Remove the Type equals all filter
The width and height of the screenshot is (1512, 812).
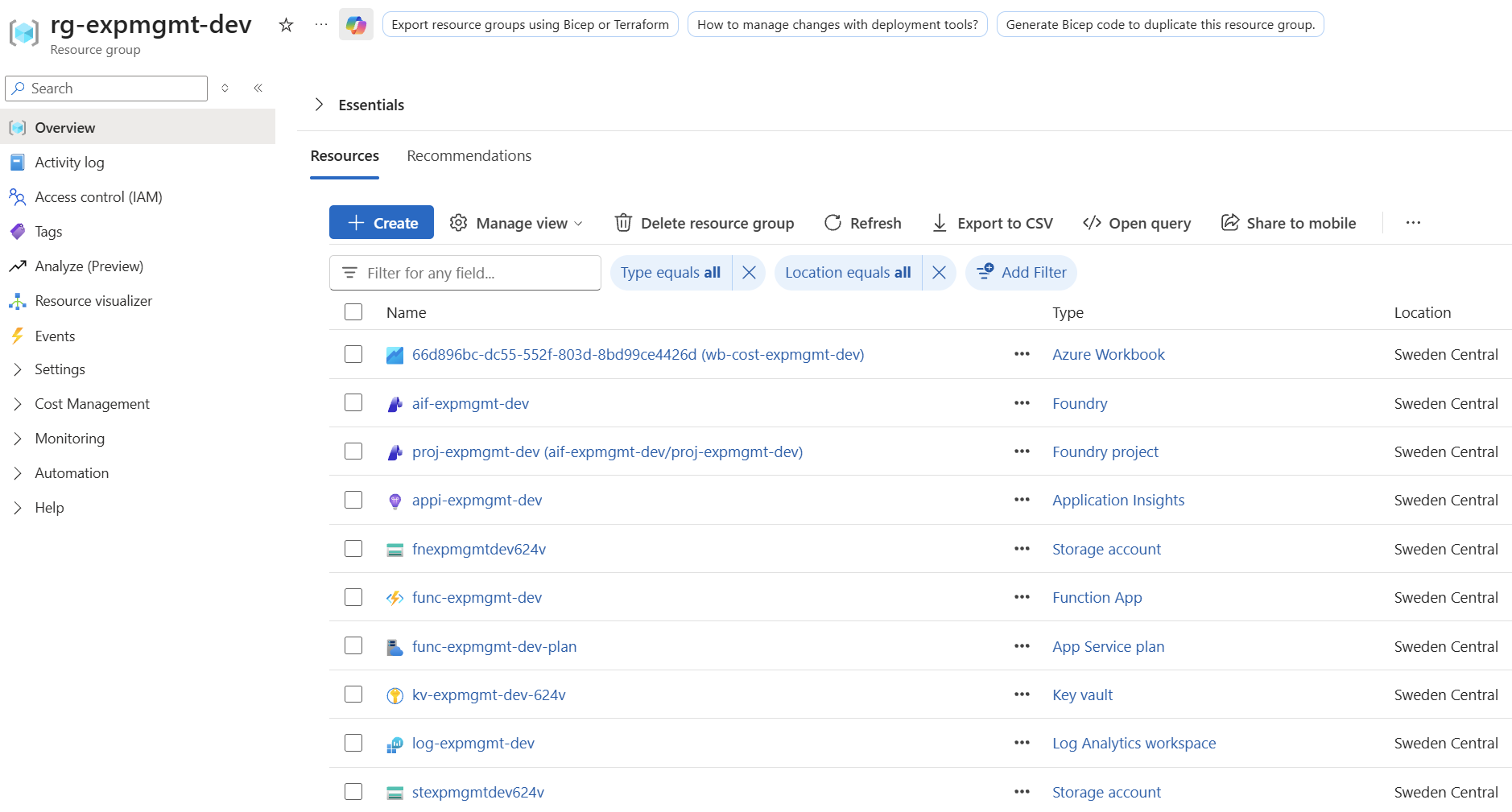(x=749, y=273)
